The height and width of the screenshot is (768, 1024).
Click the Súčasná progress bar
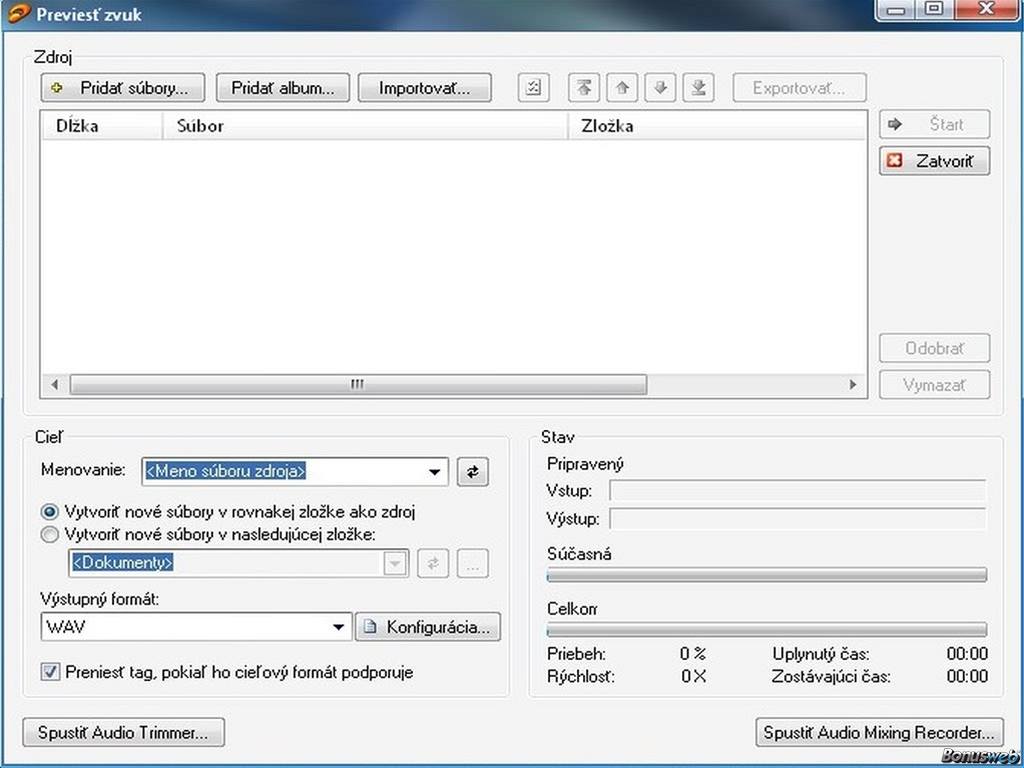tap(767, 575)
